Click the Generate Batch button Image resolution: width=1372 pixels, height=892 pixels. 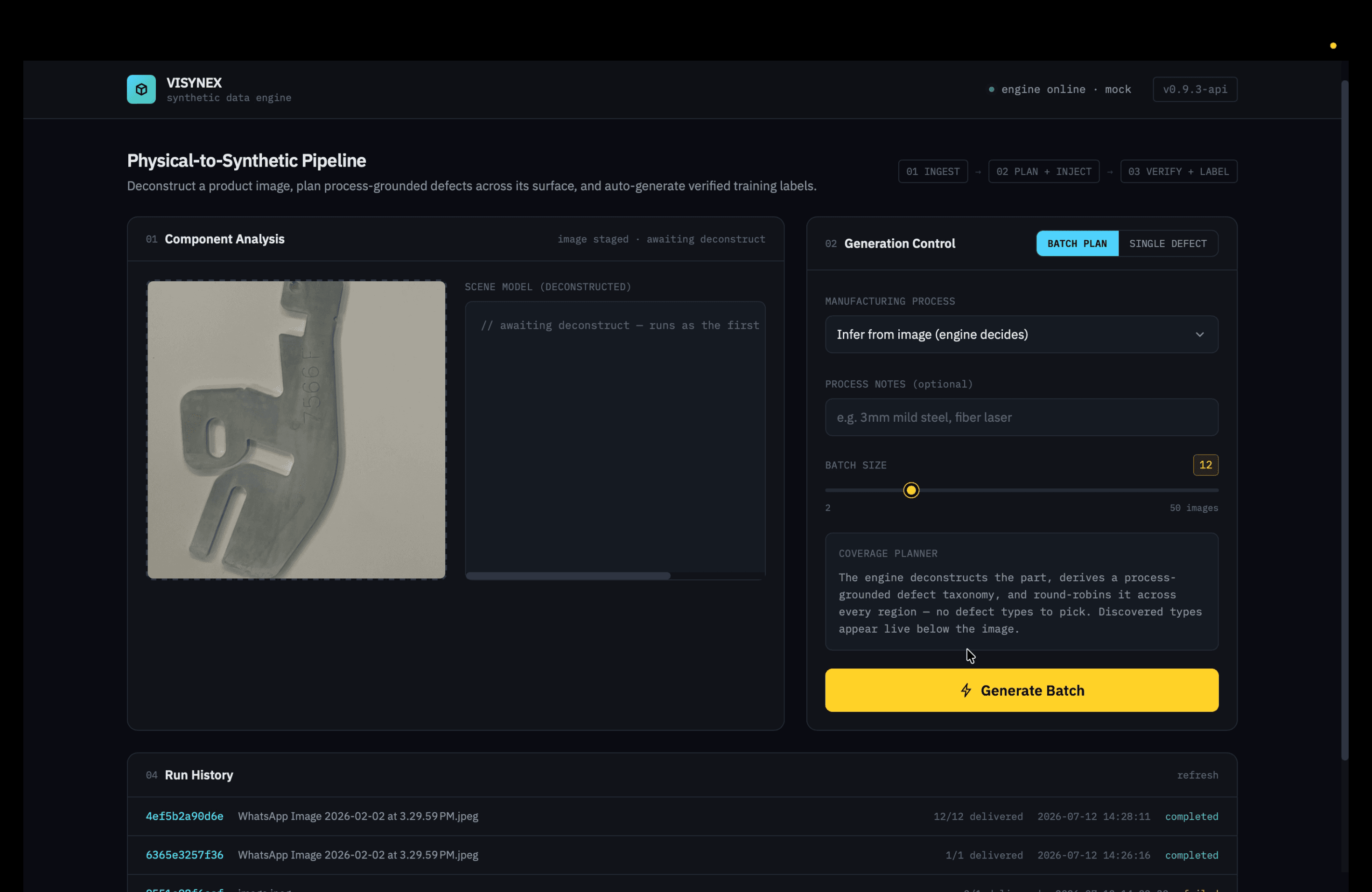pos(1022,690)
